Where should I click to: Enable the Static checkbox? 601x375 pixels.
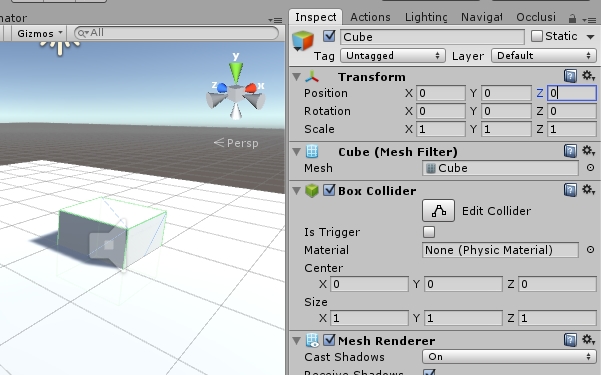coord(537,36)
